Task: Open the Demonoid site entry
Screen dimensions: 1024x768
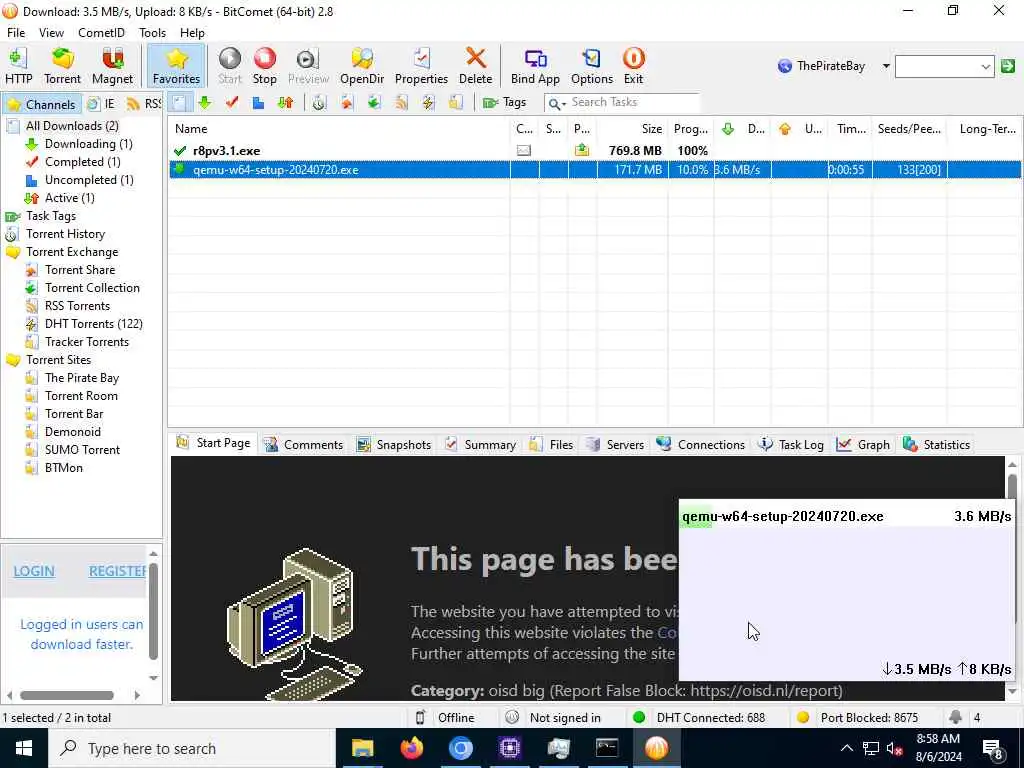Action: (x=72, y=432)
